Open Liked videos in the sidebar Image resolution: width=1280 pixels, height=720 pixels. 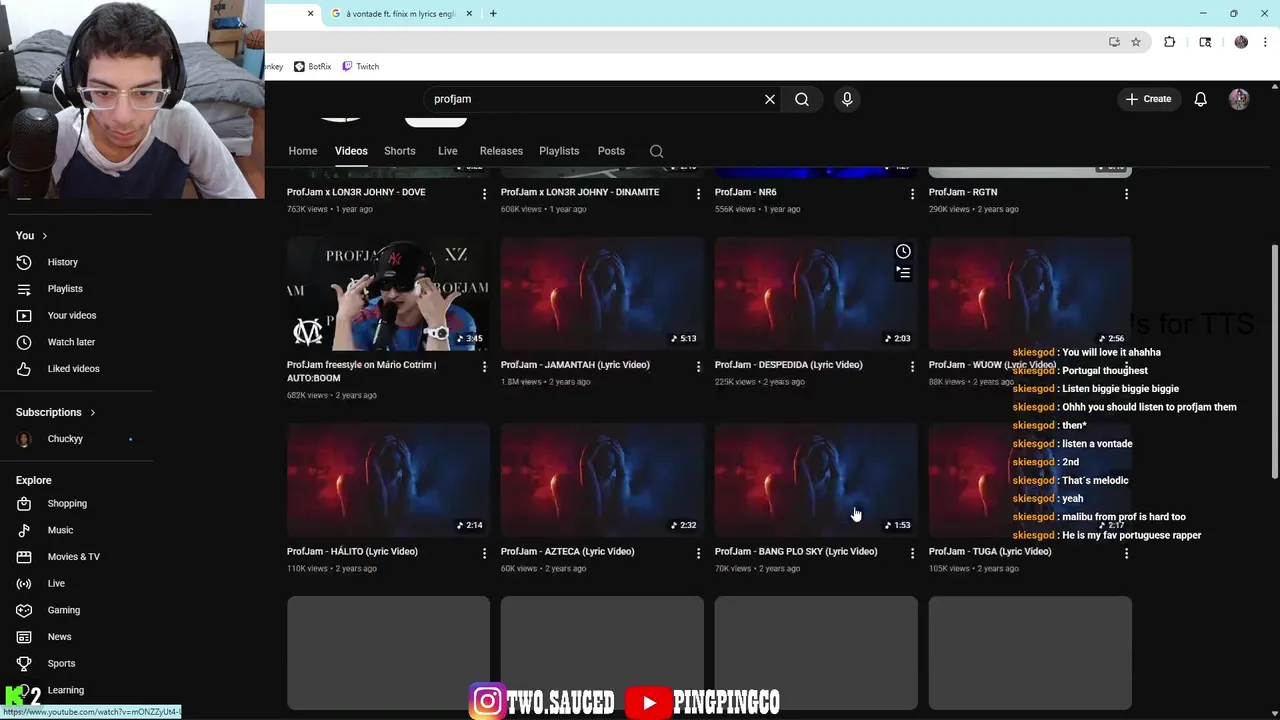(76, 369)
